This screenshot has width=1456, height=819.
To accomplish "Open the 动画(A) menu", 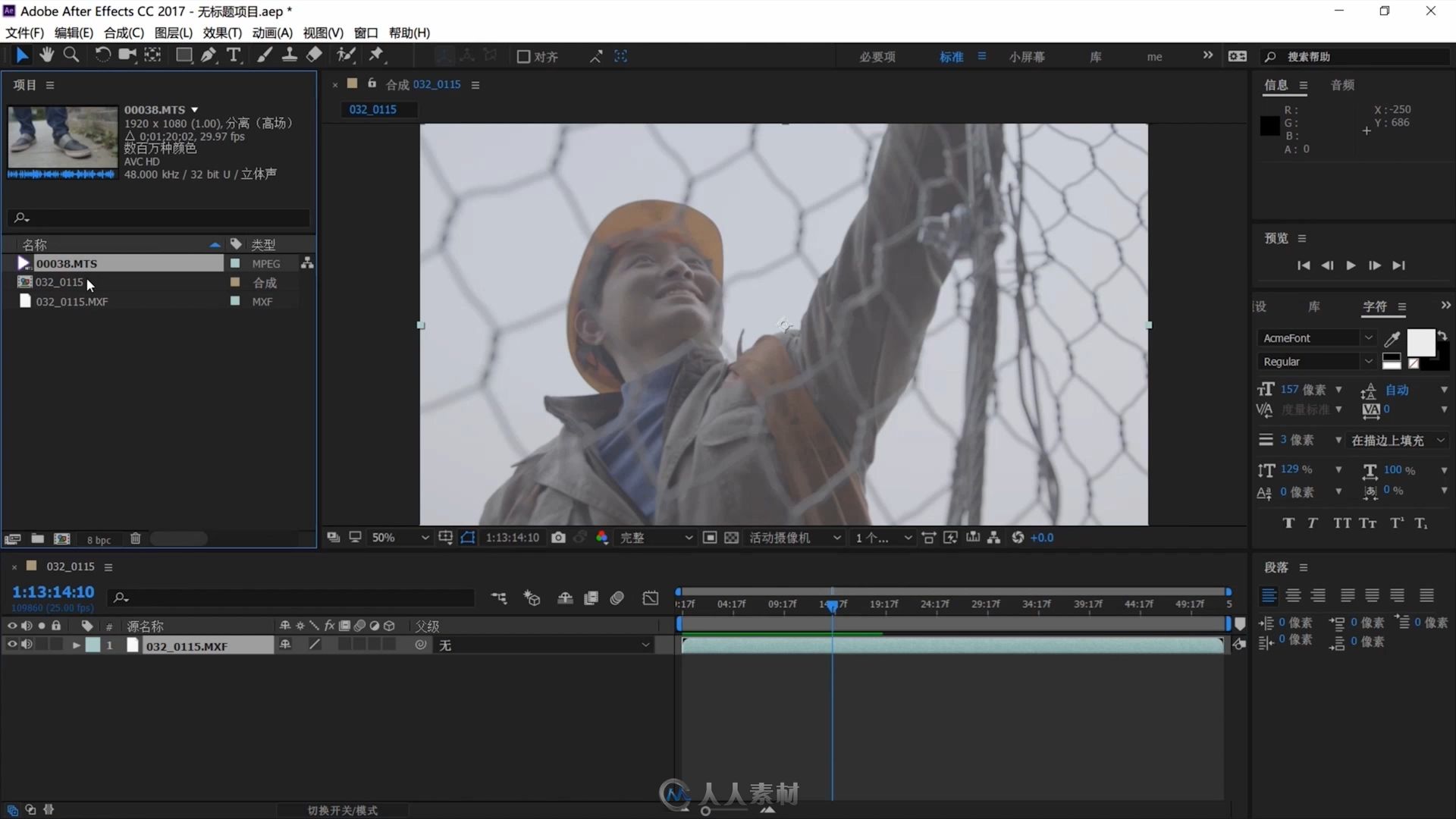I will (x=272, y=33).
